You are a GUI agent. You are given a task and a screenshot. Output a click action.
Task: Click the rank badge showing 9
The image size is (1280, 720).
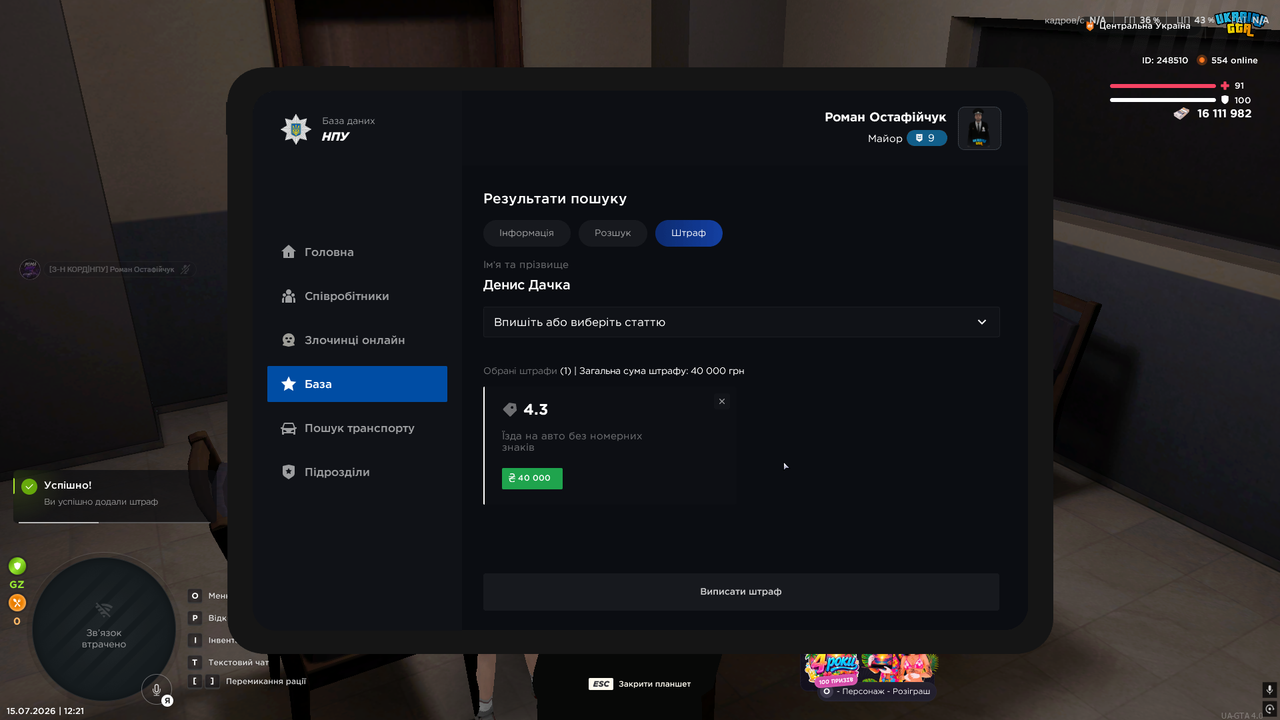click(927, 138)
